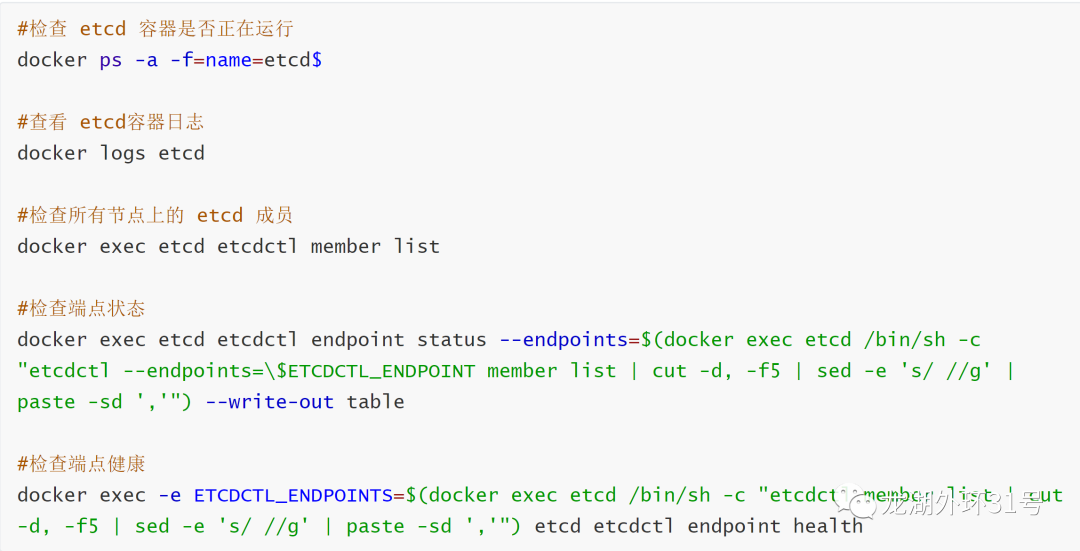Click 'etcd etcdctl endpoint health' text

coord(698,526)
